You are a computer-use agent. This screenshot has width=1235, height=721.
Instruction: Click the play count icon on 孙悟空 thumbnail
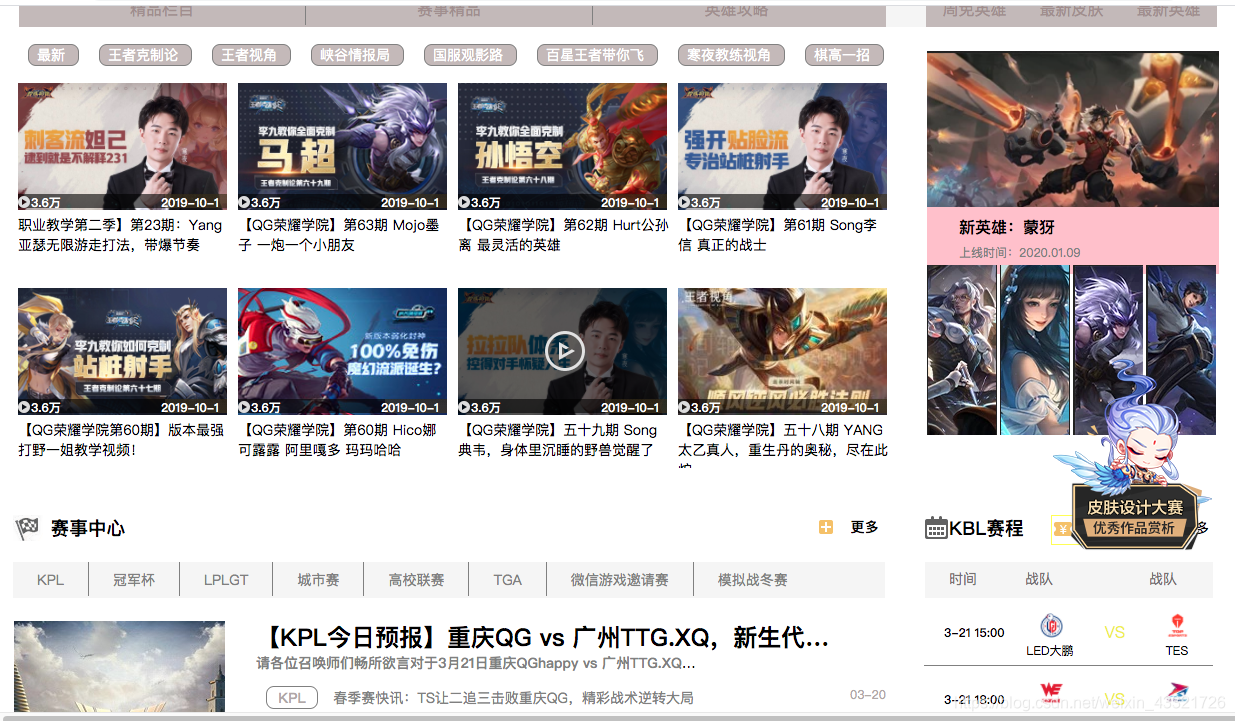click(x=464, y=202)
